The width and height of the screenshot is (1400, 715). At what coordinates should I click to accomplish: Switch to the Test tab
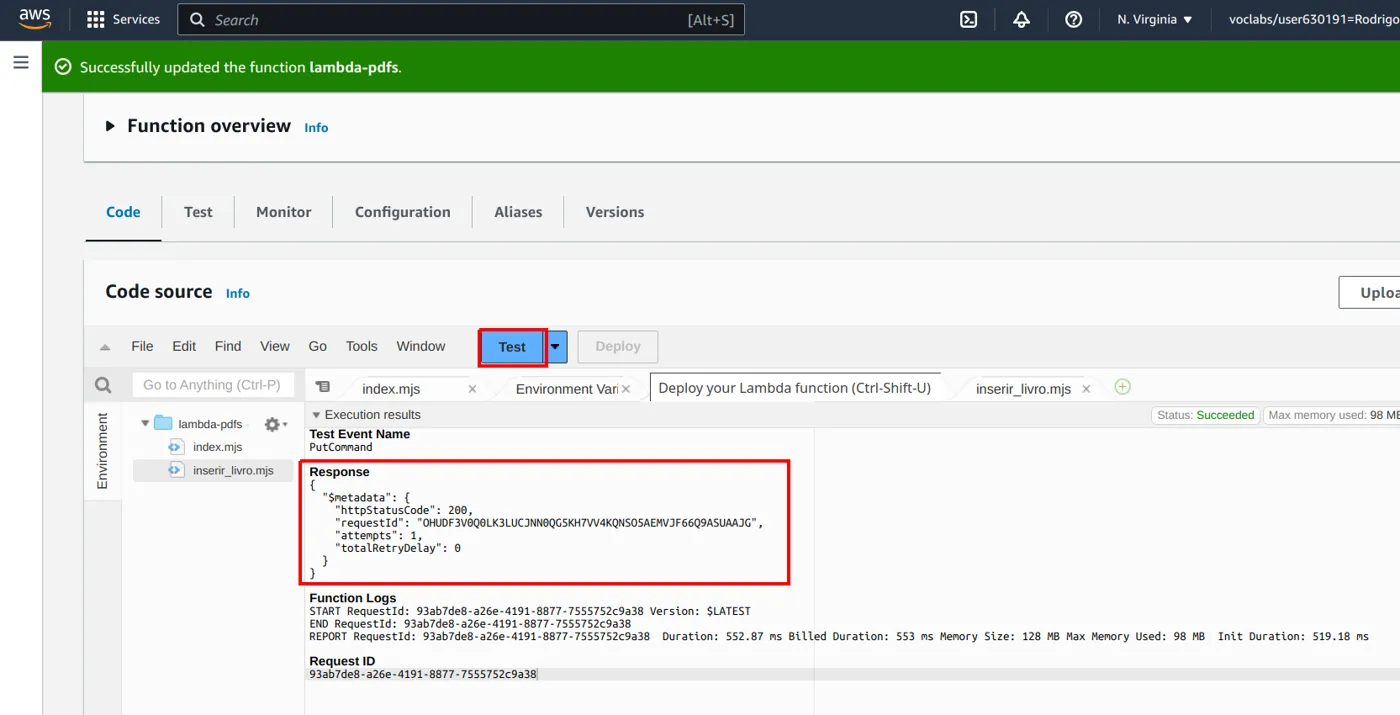point(198,212)
